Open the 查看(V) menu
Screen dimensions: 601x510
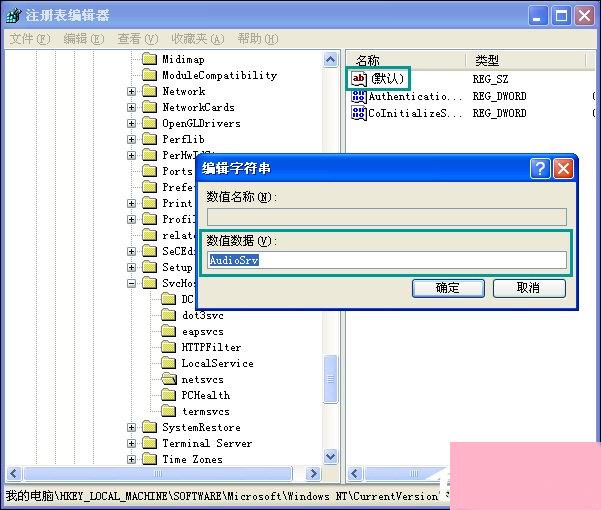point(138,39)
